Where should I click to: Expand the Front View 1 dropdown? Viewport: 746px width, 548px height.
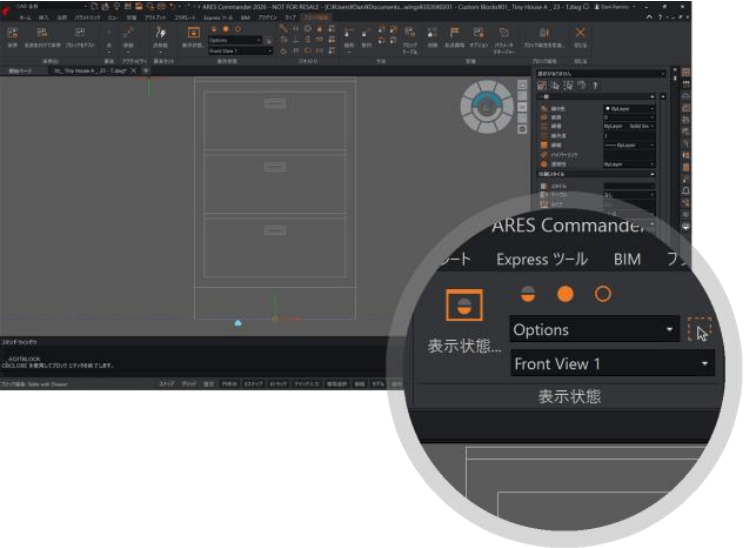click(612, 364)
